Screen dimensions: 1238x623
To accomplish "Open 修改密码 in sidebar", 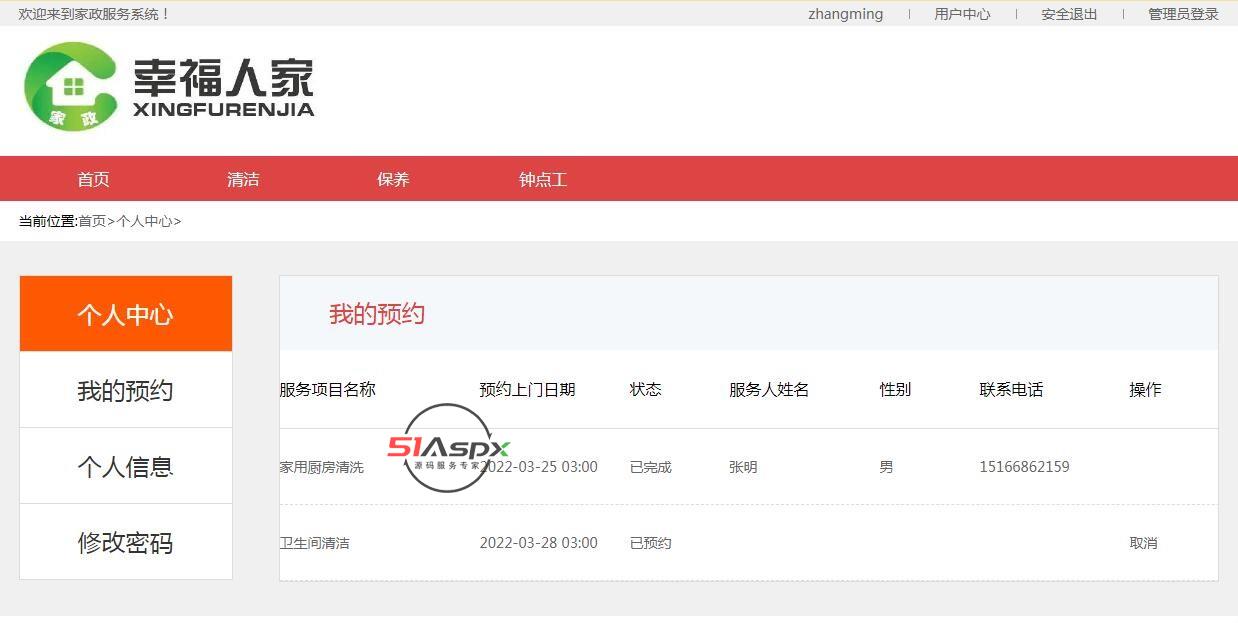I will tap(126, 542).
